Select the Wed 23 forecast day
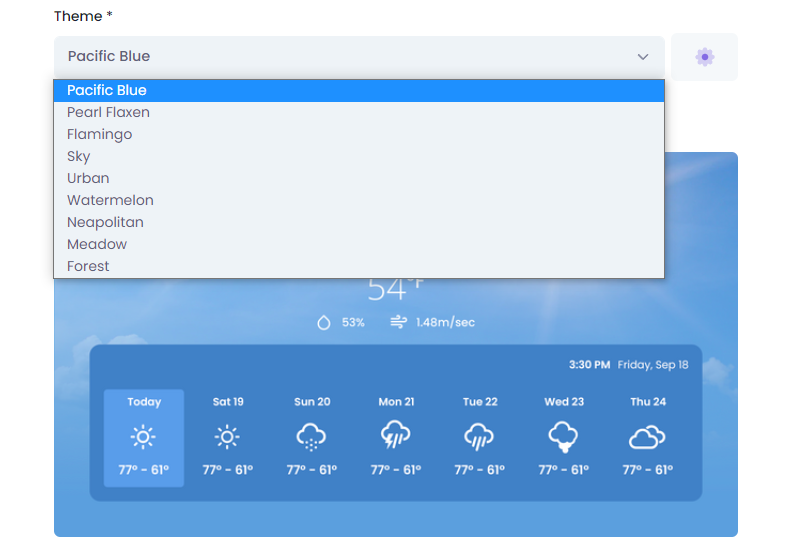Screen dimensions: 792x544 564,438
